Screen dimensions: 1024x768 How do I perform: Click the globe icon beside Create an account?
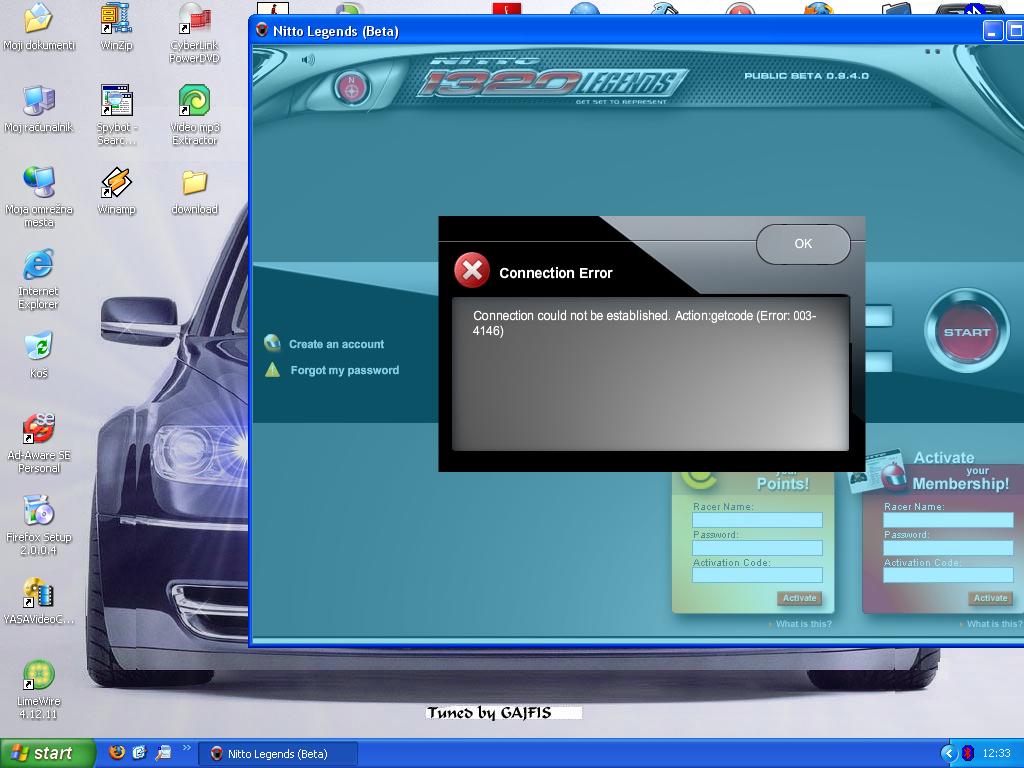pyautogui.click(x=272, y=343)
